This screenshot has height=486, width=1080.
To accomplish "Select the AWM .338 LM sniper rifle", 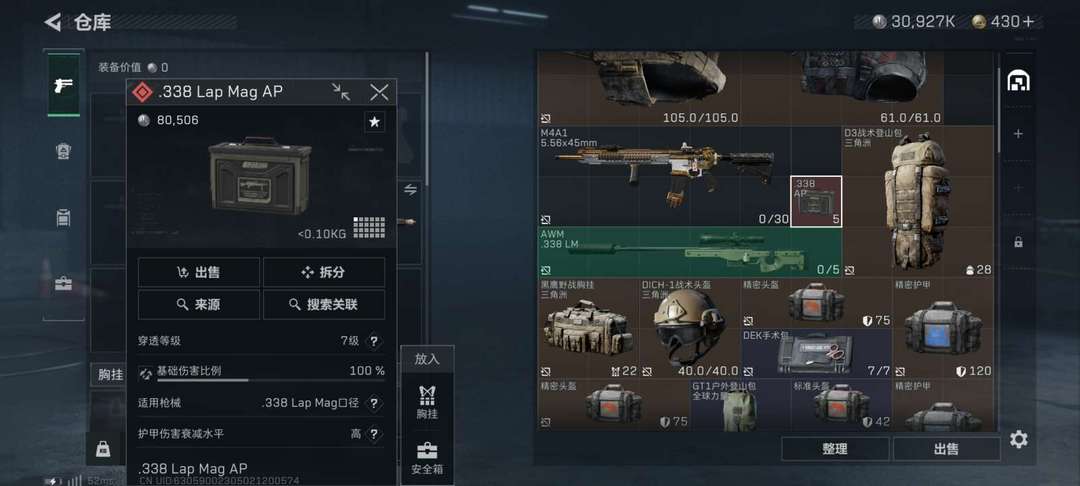I will click(689, 253).
